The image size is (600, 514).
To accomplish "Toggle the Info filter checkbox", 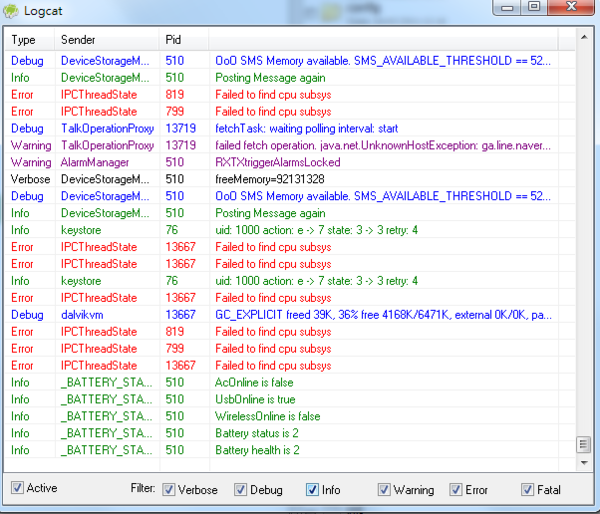I will [312, 490].
